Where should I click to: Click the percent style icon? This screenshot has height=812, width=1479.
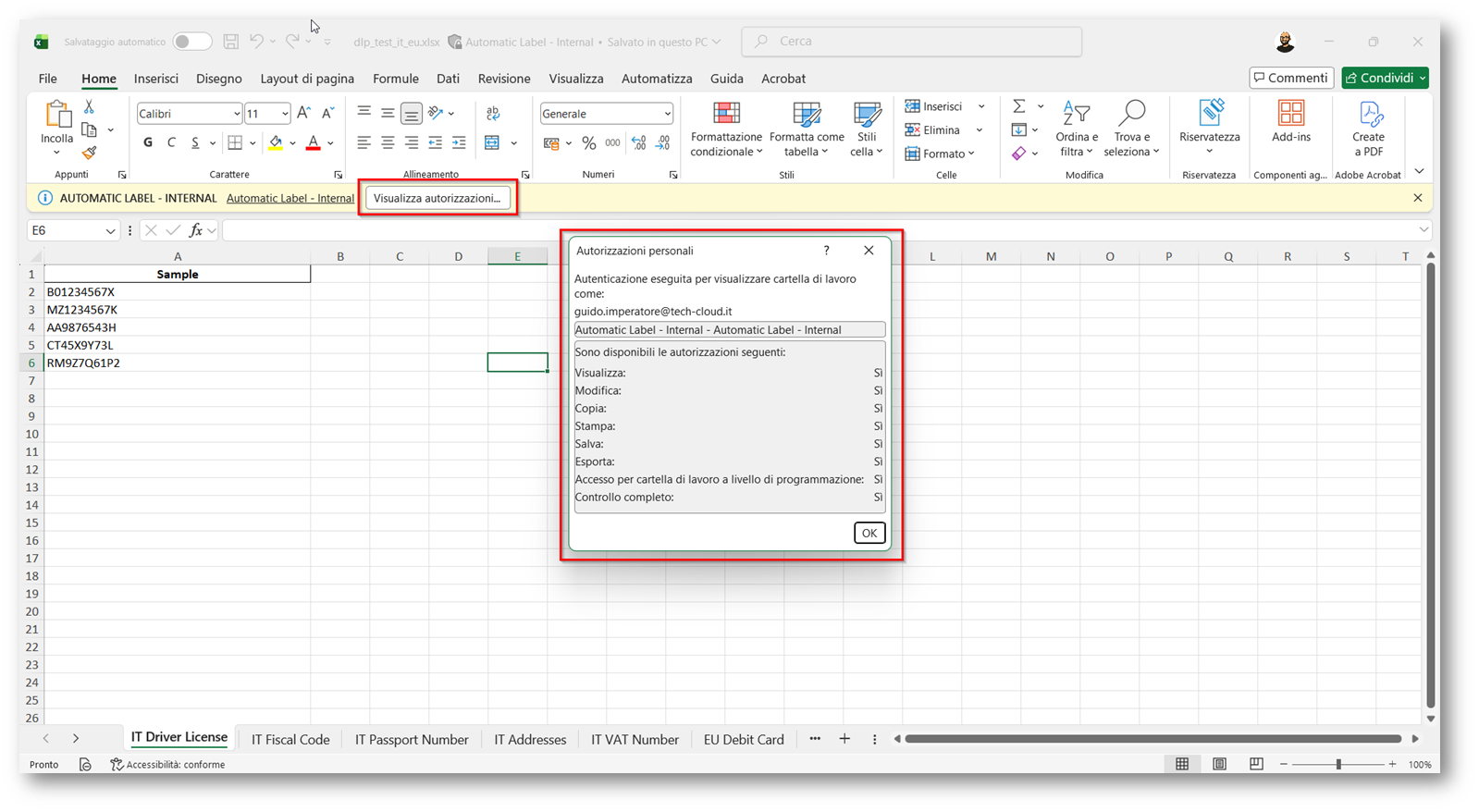click(x=589, y=143)
